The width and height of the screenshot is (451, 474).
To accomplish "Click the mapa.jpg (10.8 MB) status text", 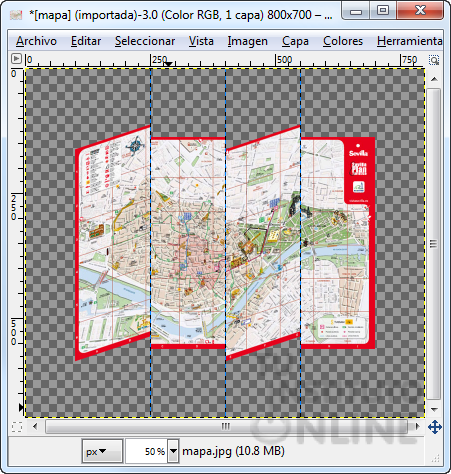I will click(x=233, y=451).
